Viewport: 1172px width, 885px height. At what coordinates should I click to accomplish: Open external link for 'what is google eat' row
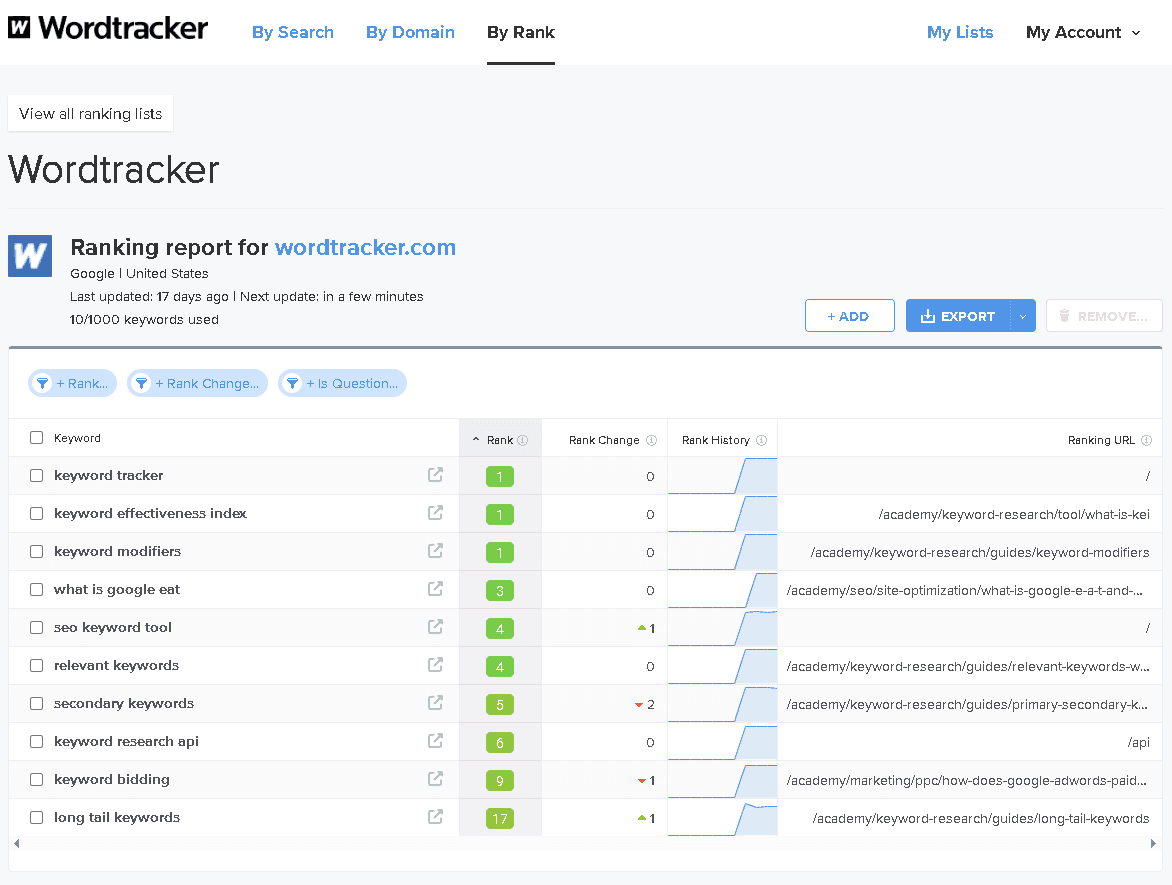coord(435,589)
